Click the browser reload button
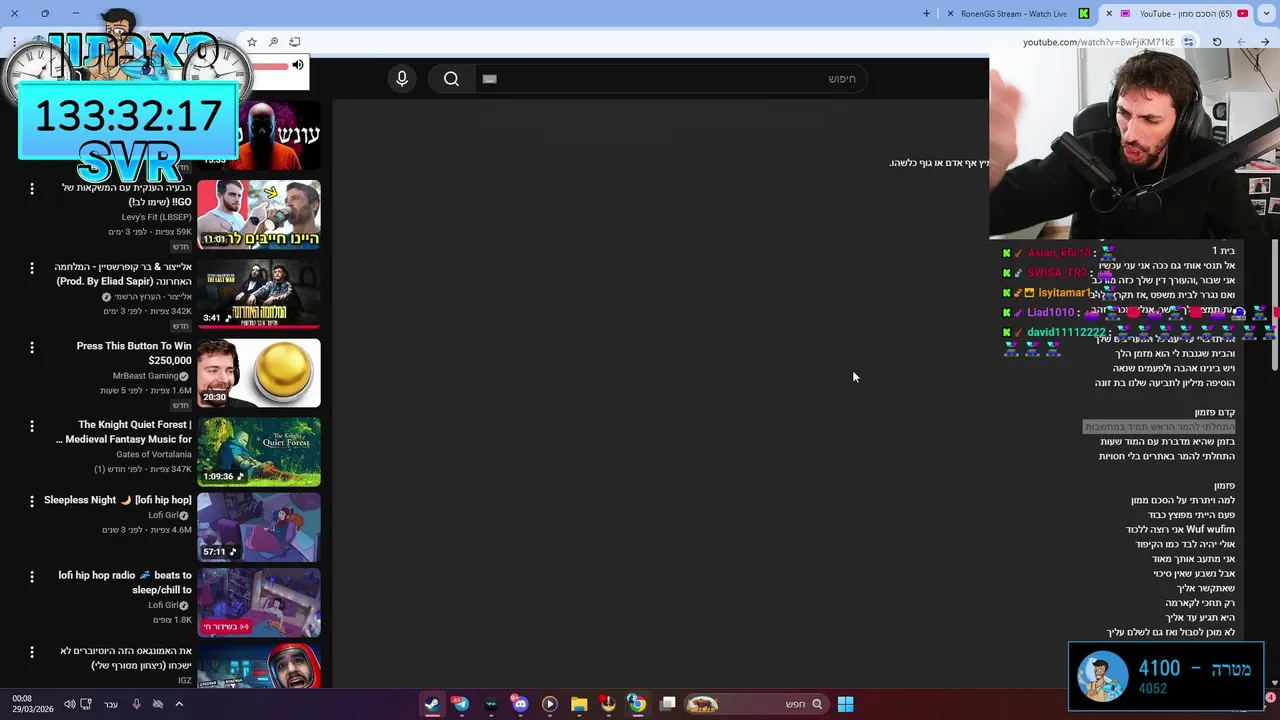The width and height of the screenshot is (1280, 720). pyautogui.click(x=1217, y=42)
